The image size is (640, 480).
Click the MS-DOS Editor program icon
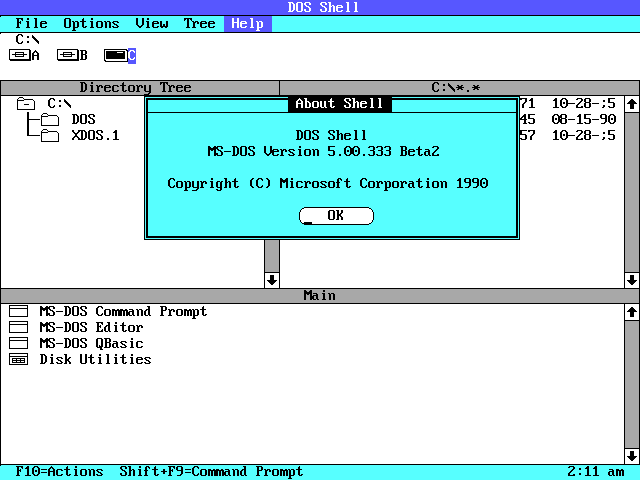coord(18,327)
